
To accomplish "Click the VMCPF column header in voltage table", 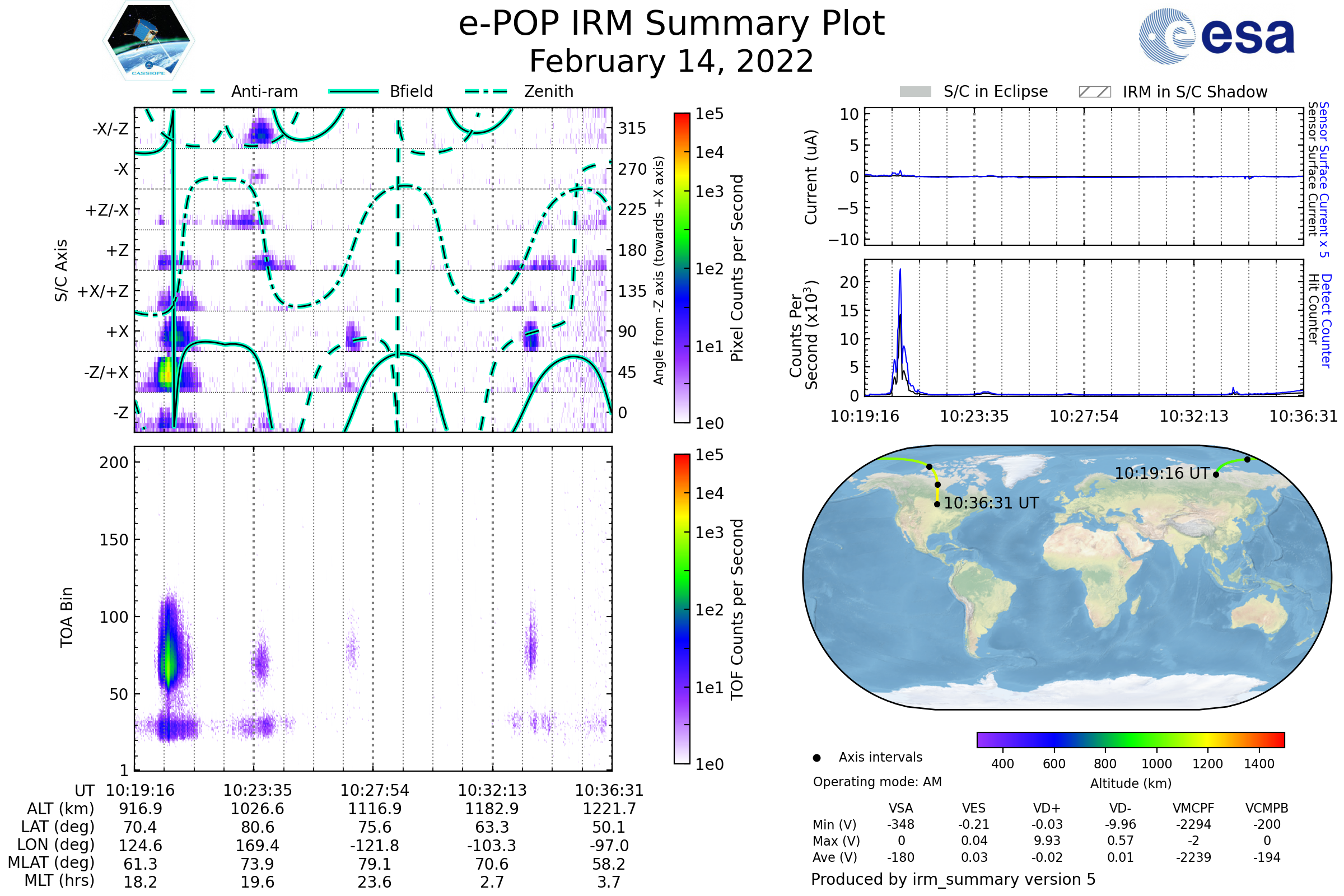I will [x=1193, y=808].
